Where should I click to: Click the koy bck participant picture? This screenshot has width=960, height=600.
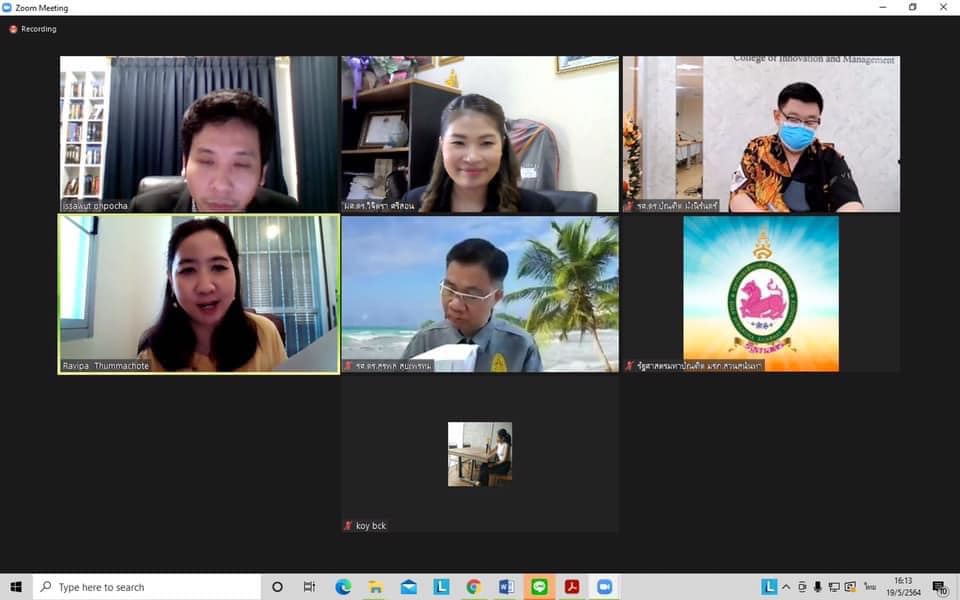(x=479, y=454)
